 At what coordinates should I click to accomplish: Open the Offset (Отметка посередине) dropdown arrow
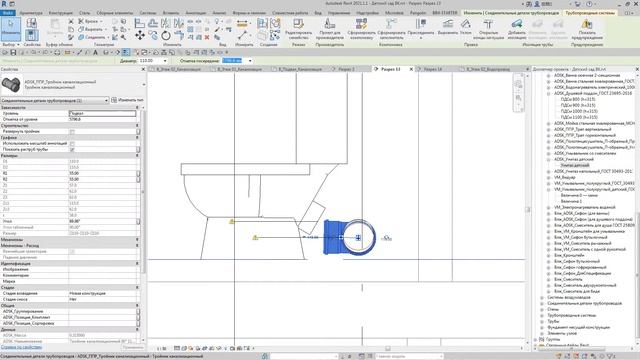click(x=250, y=61)
